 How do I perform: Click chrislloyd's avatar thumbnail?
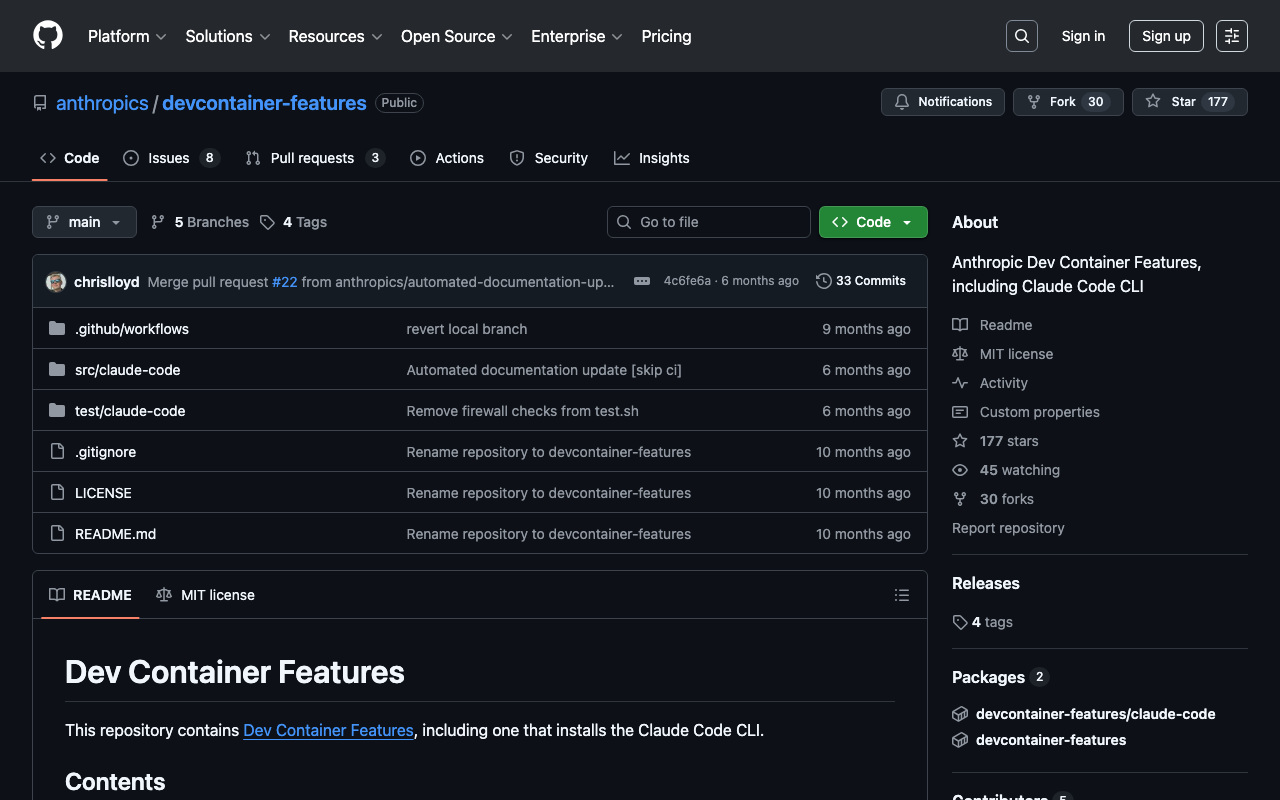56,282
